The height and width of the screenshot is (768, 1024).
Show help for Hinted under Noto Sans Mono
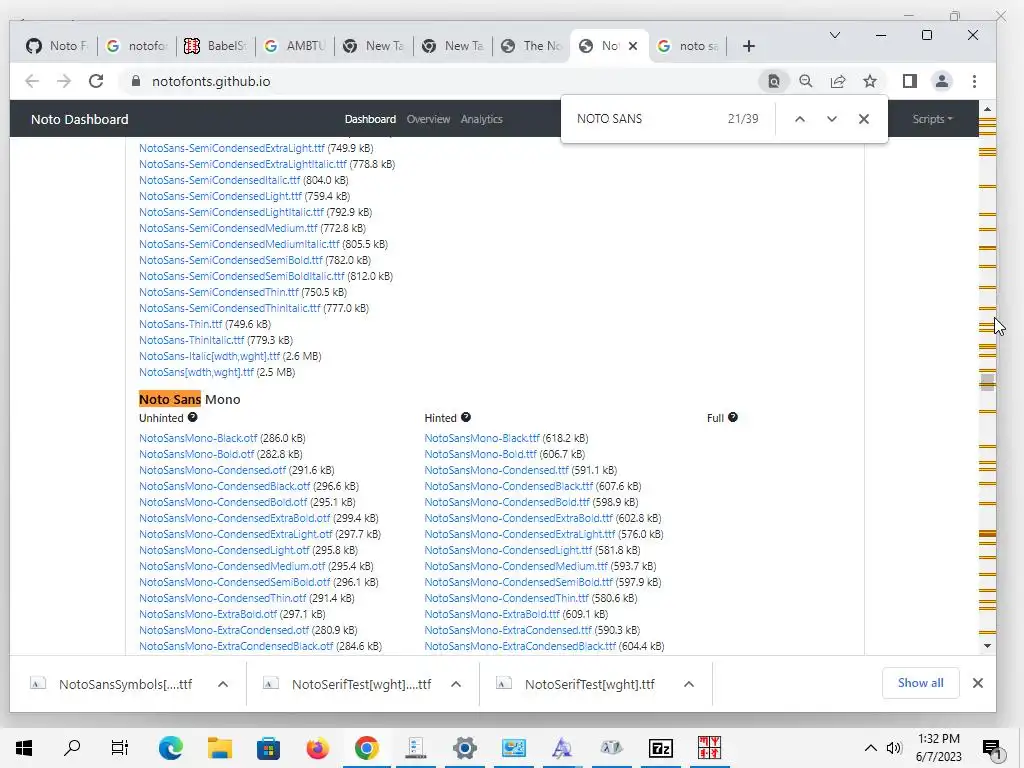point(466,417)
